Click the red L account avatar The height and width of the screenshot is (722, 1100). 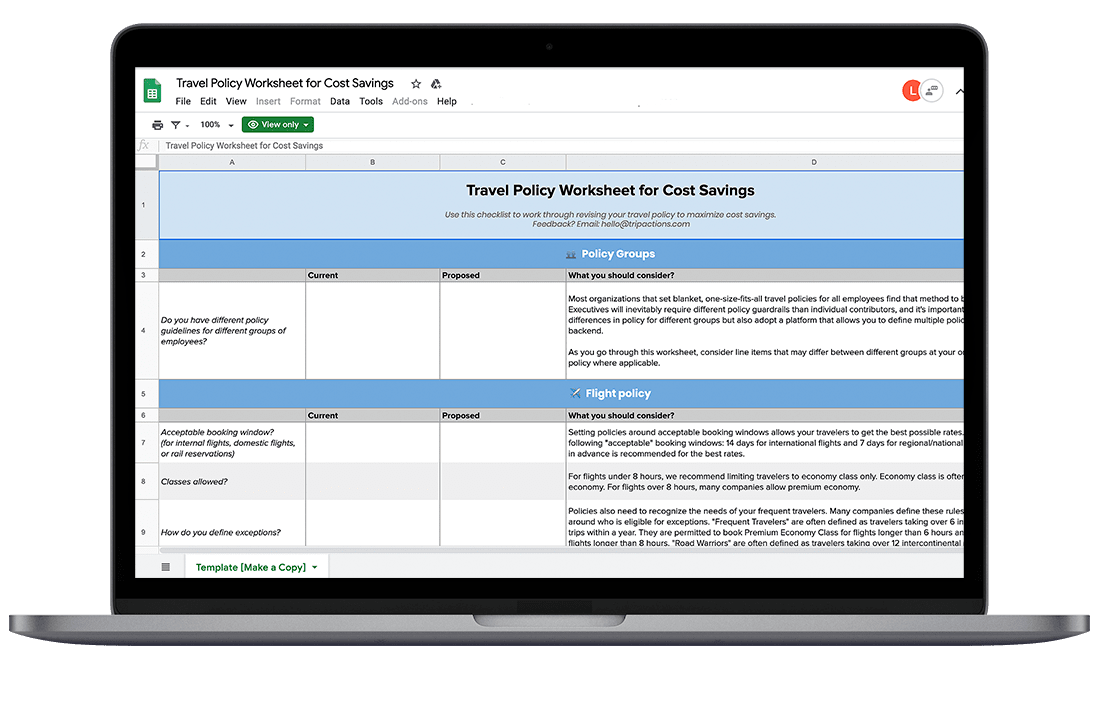[x=911, y=91]
